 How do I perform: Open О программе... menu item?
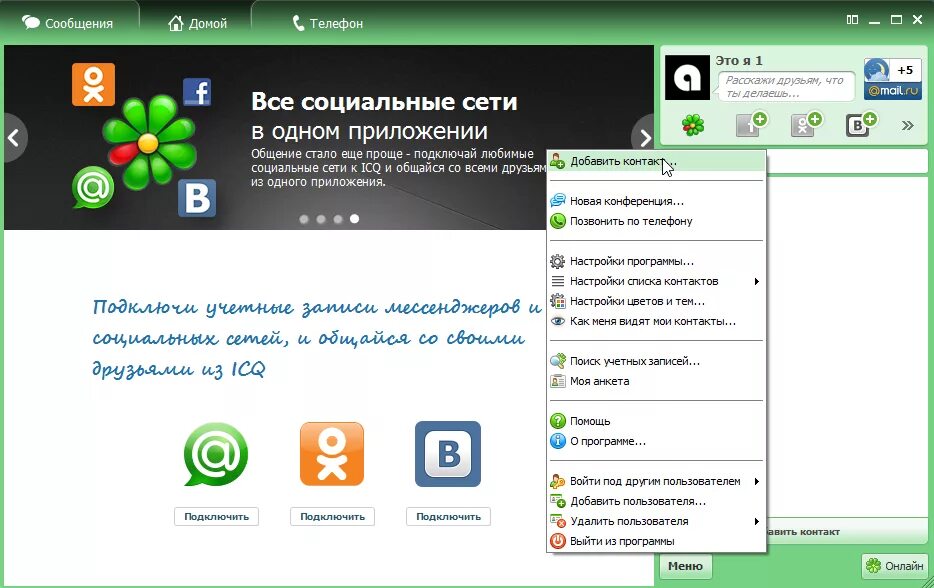(656, 441)
